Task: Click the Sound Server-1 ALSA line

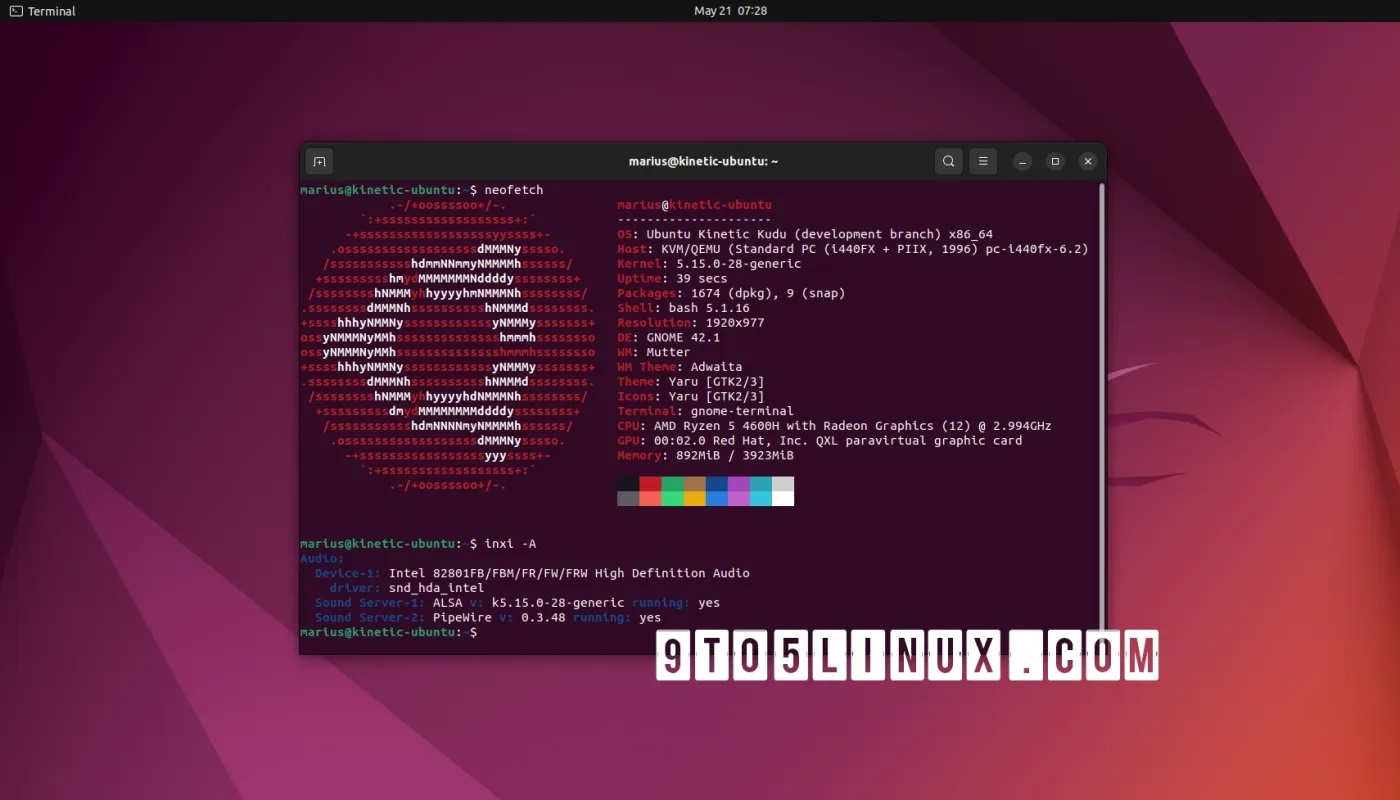Action: coord(517,603)
